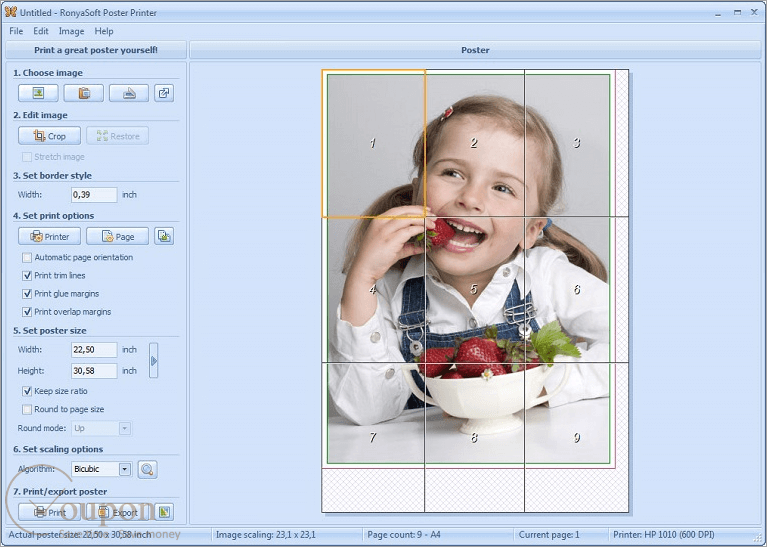Click the poster Height field 30,58
The image size is (767, 547).
[x=94, y=371]
